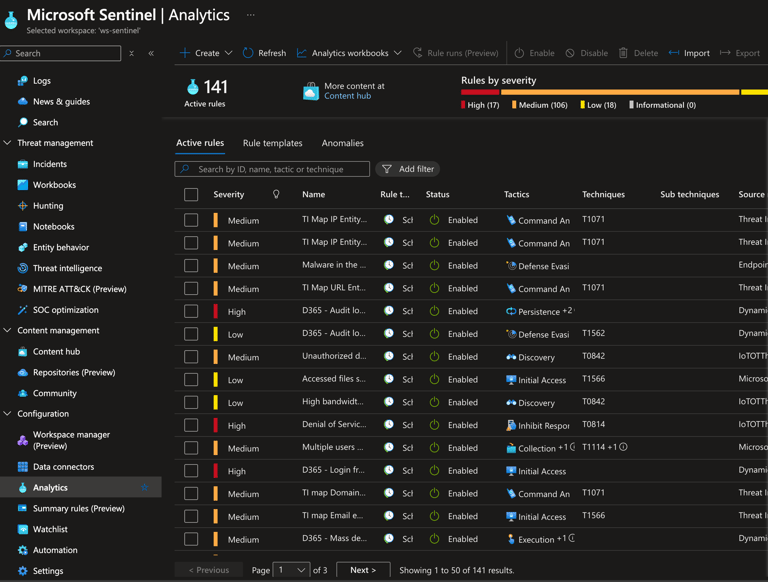Open Summary rules (Preview)
Image resolution: width=768 pixels, height=582 pixels.
point(78,509)
